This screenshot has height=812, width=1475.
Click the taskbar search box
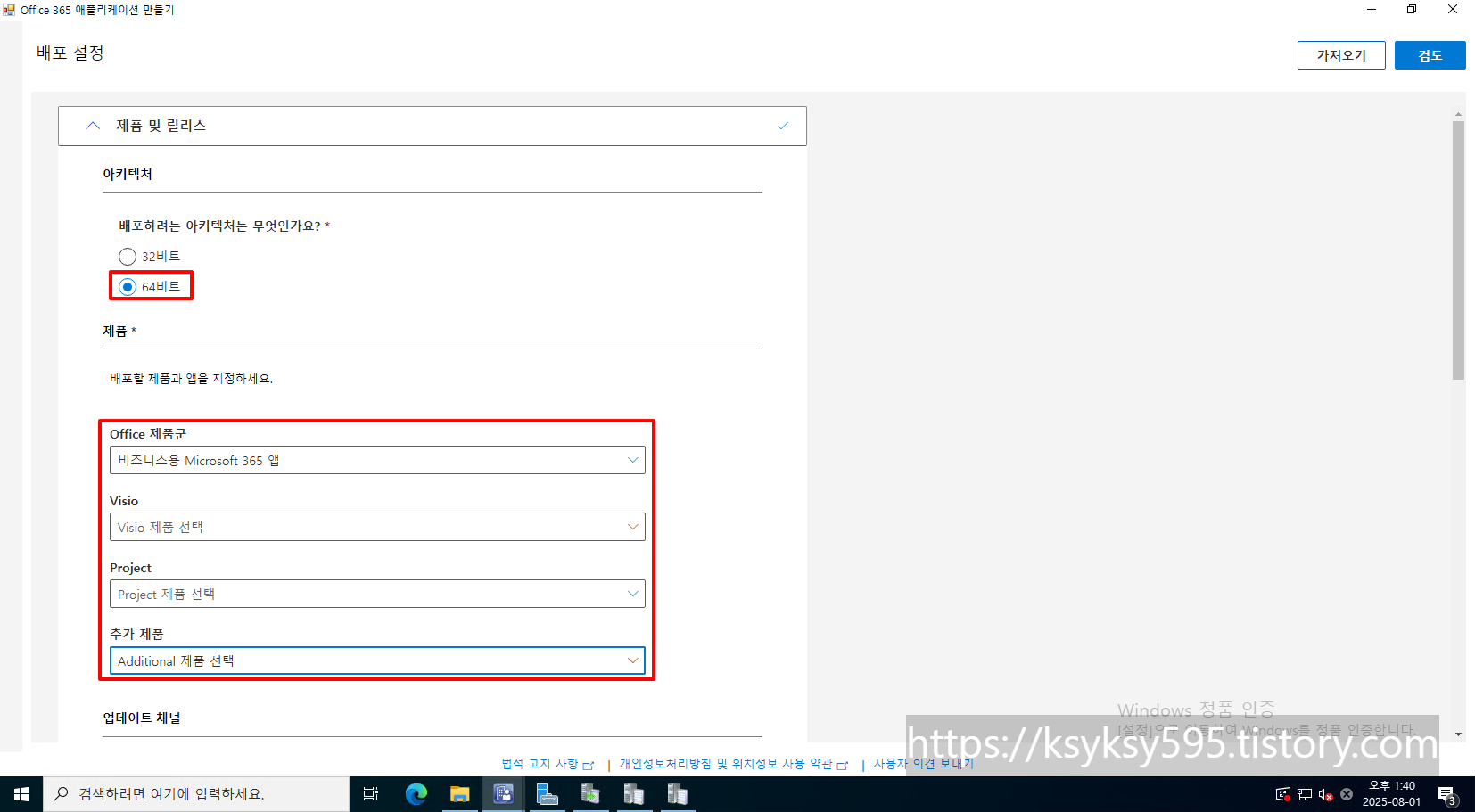[x=196, y=794]
